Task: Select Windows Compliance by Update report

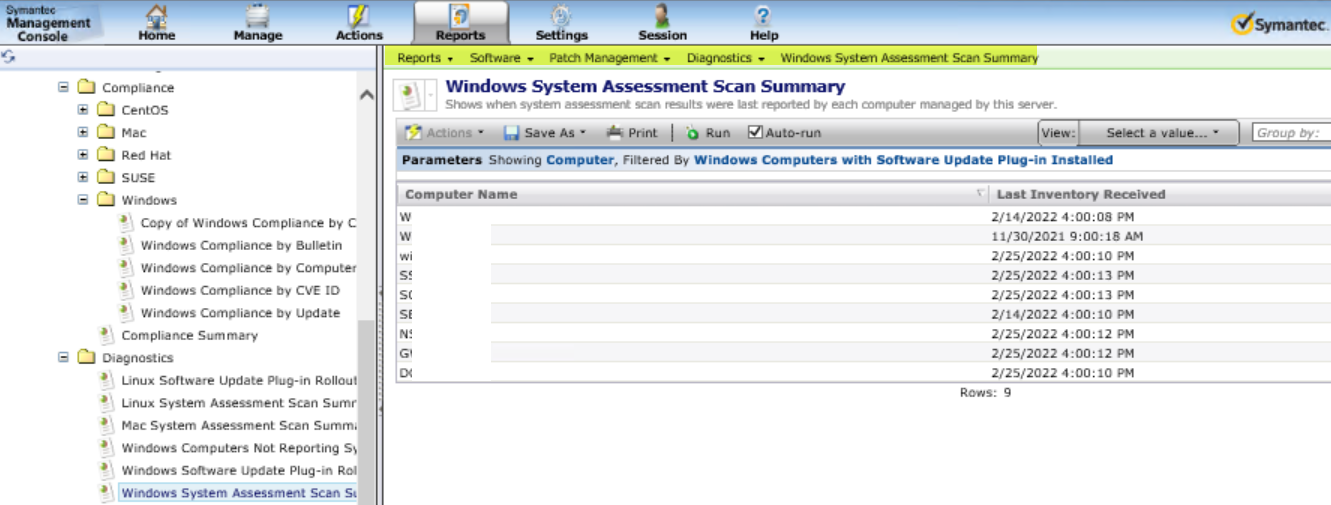Action: pos(240,313)
